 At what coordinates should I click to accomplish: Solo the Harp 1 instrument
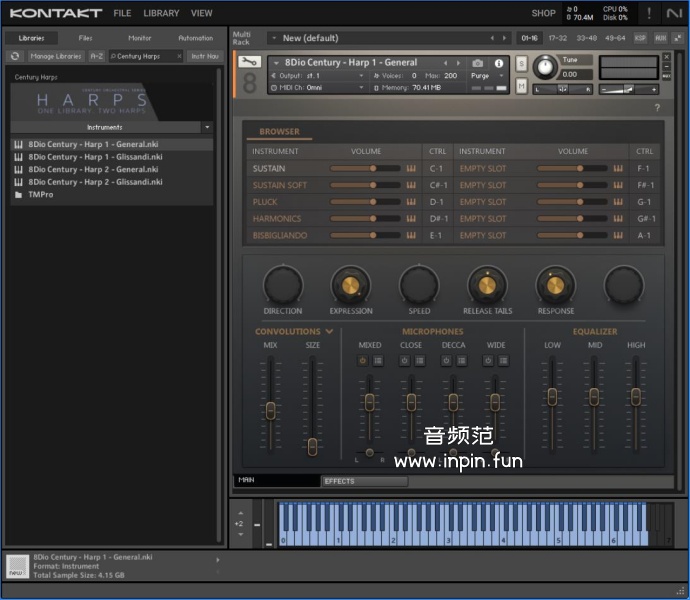click(521, 64)
